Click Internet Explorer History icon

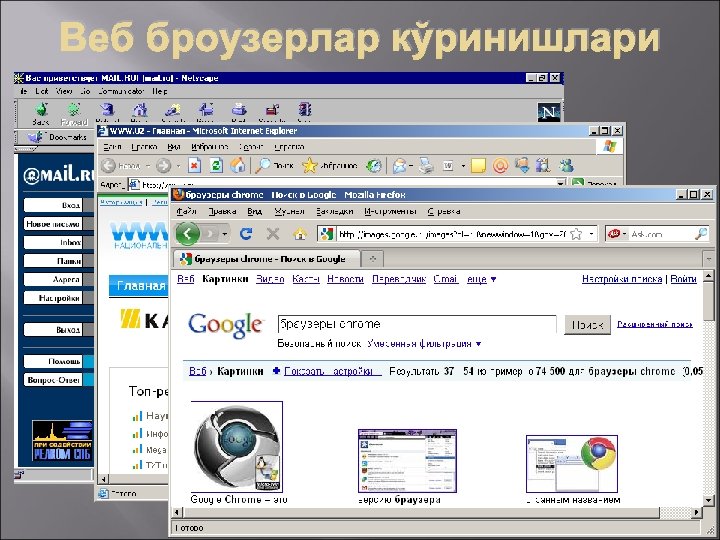pos(373,166)
